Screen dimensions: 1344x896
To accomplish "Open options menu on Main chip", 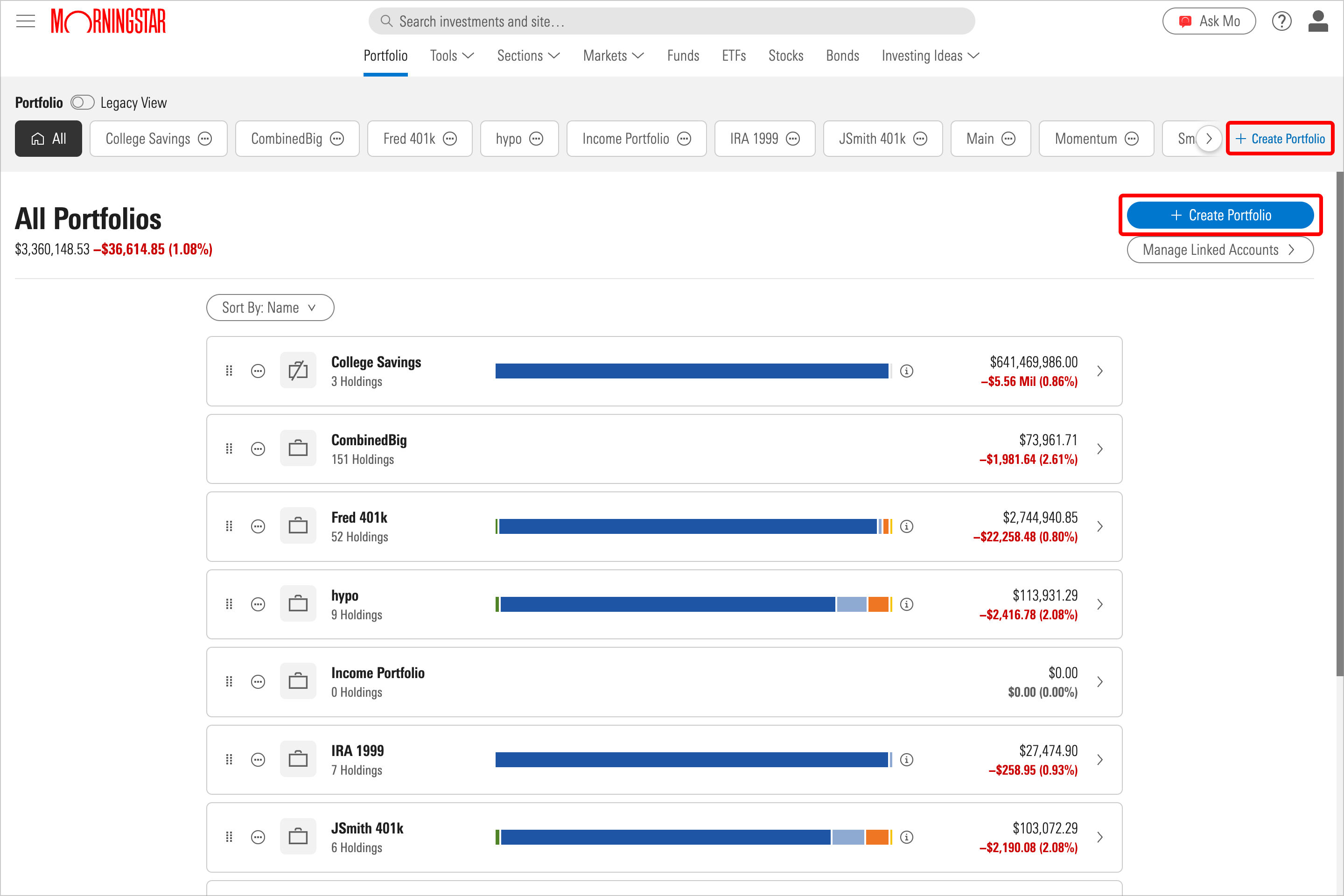I will (x=1008, y=139).
